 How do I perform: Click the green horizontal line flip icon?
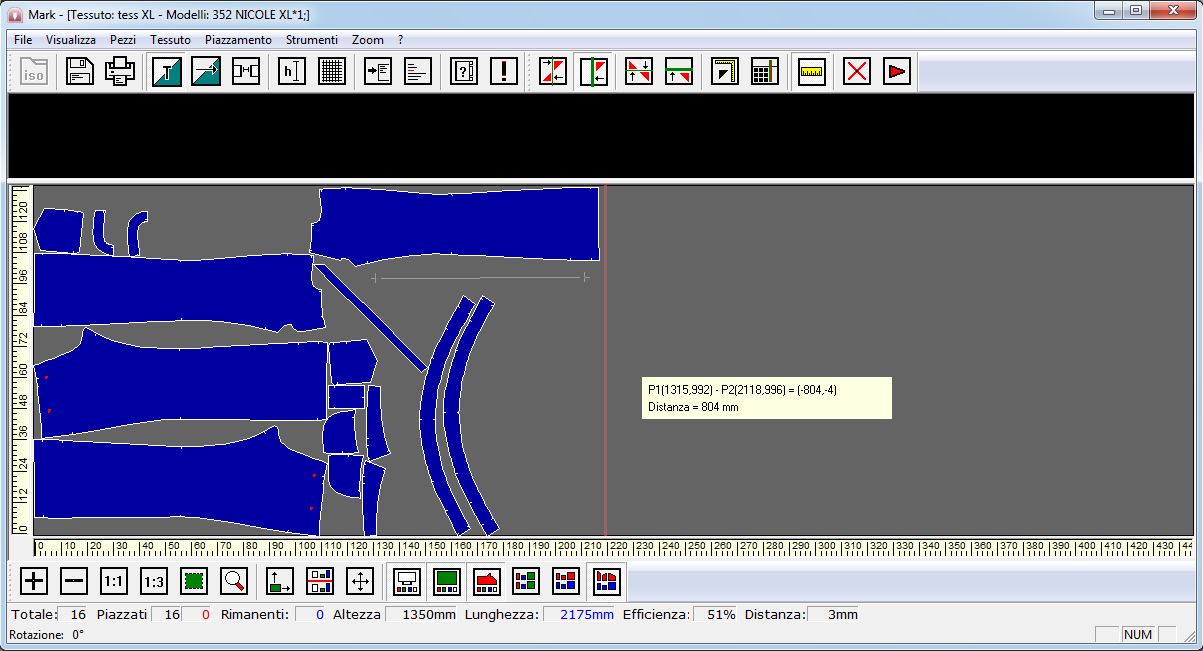[x=679, y=72]
